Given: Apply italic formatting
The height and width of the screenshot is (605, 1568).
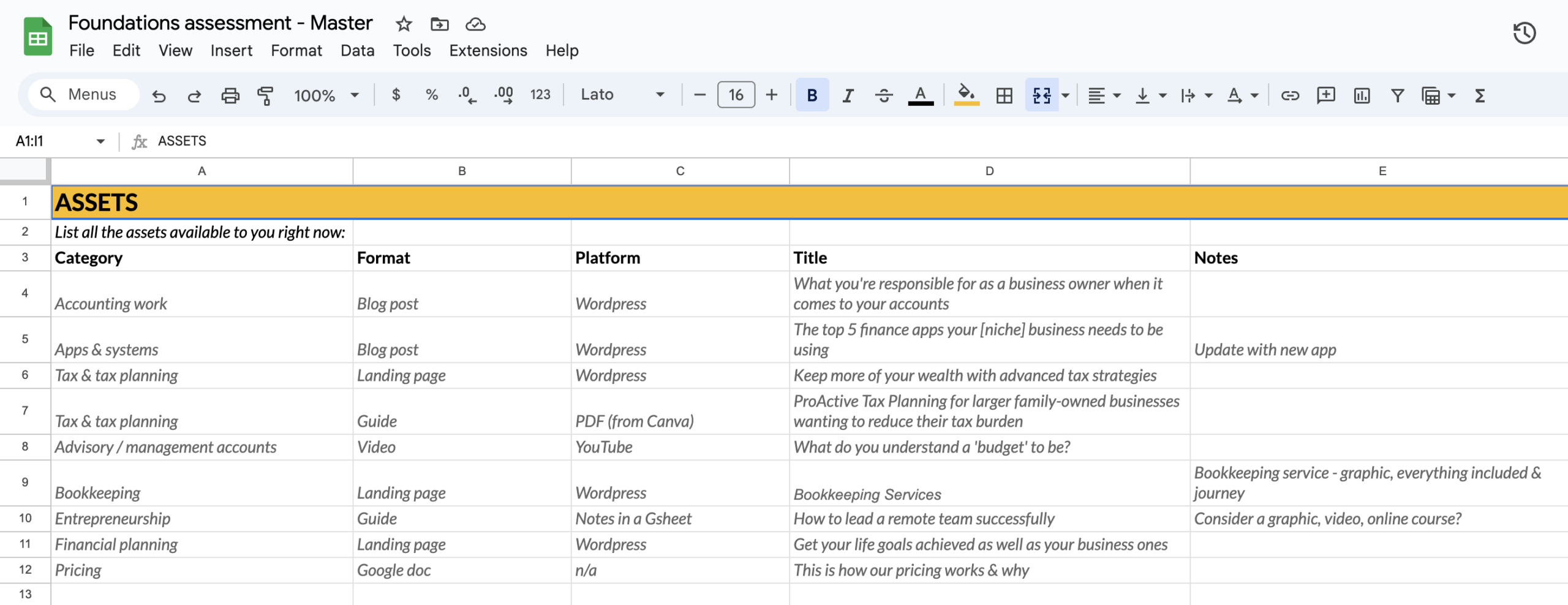Looking at the screenshot, I should (848, 95).
